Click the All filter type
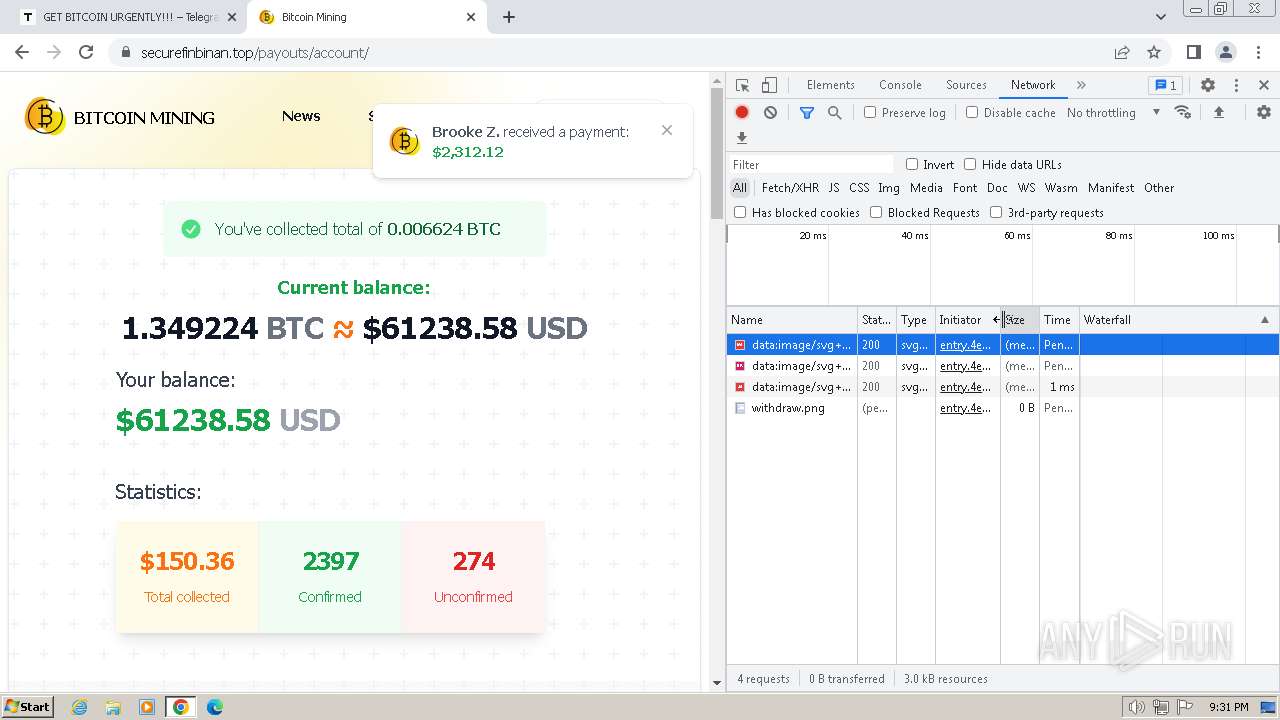The height and width of the screenshot is (720, 1280). (x=740, y=188)
